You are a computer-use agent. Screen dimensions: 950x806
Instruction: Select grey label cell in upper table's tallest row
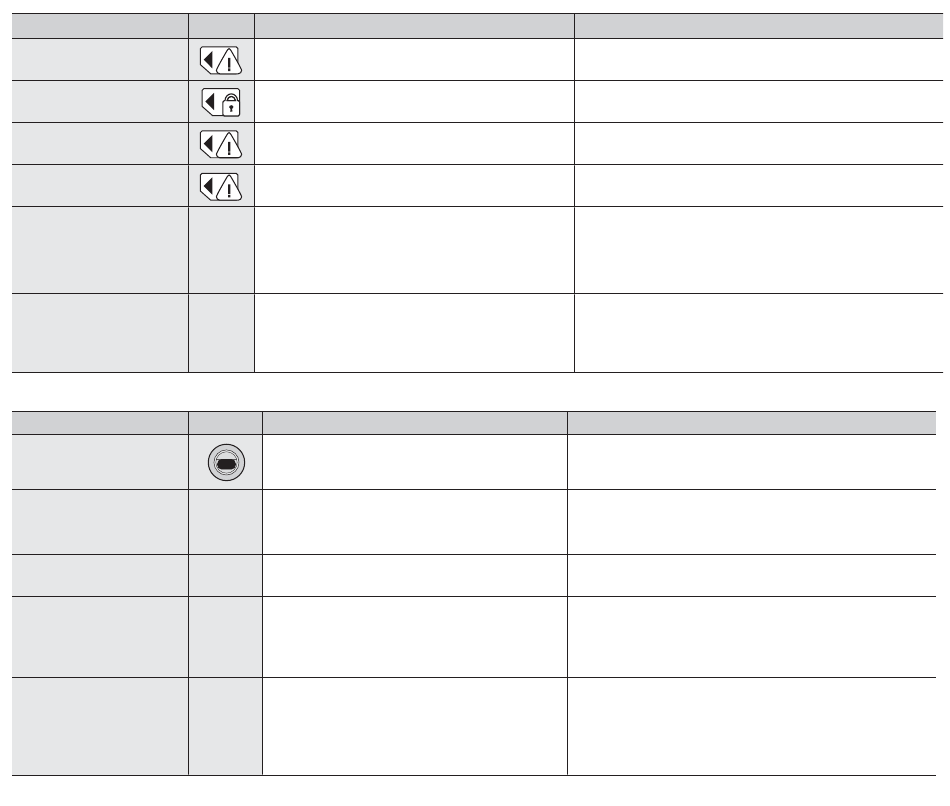pos(100,250)
